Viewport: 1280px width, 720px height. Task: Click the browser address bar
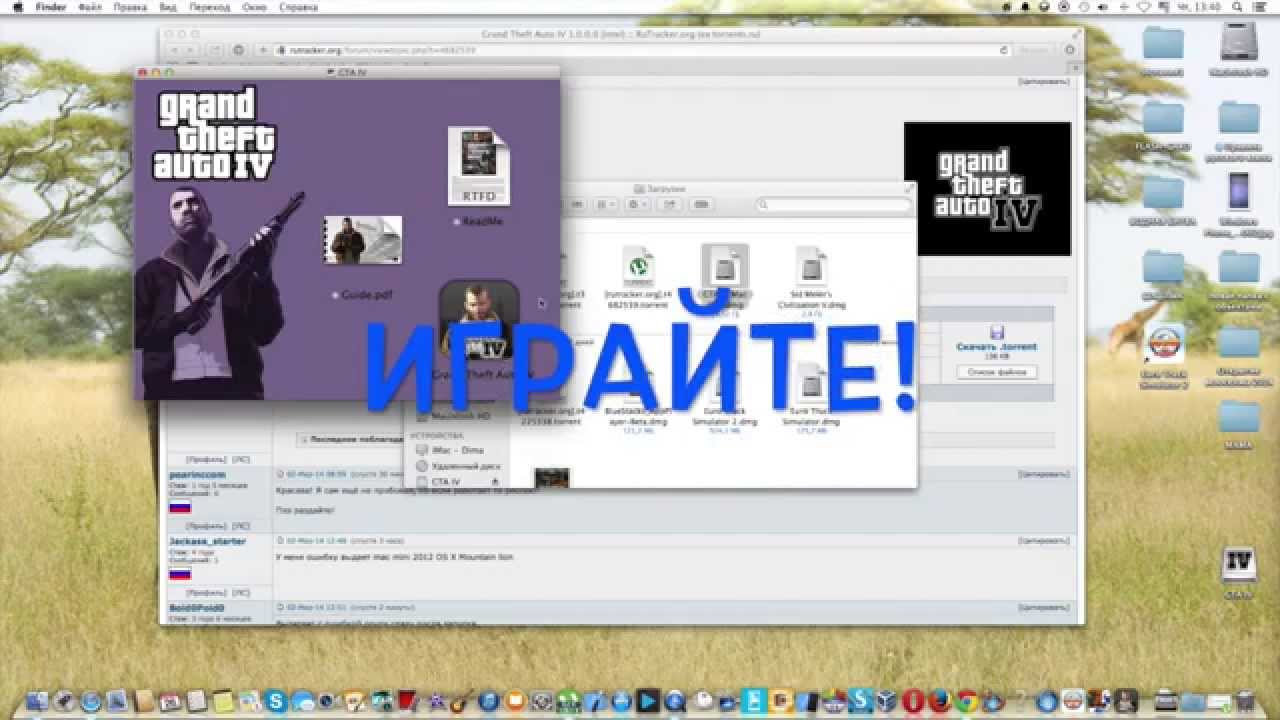click(642, 49)
